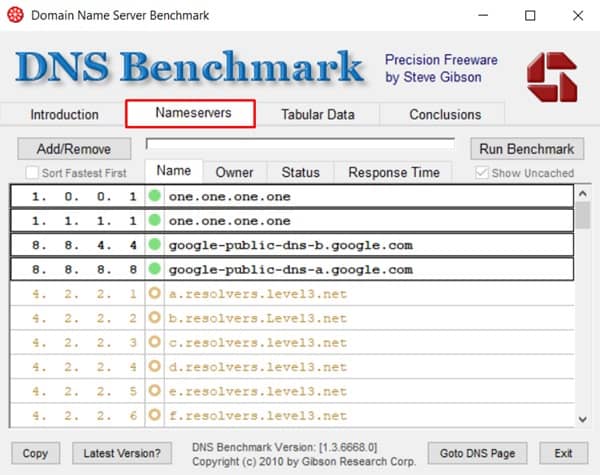Click the red app icon in title bar

[15, 15]
